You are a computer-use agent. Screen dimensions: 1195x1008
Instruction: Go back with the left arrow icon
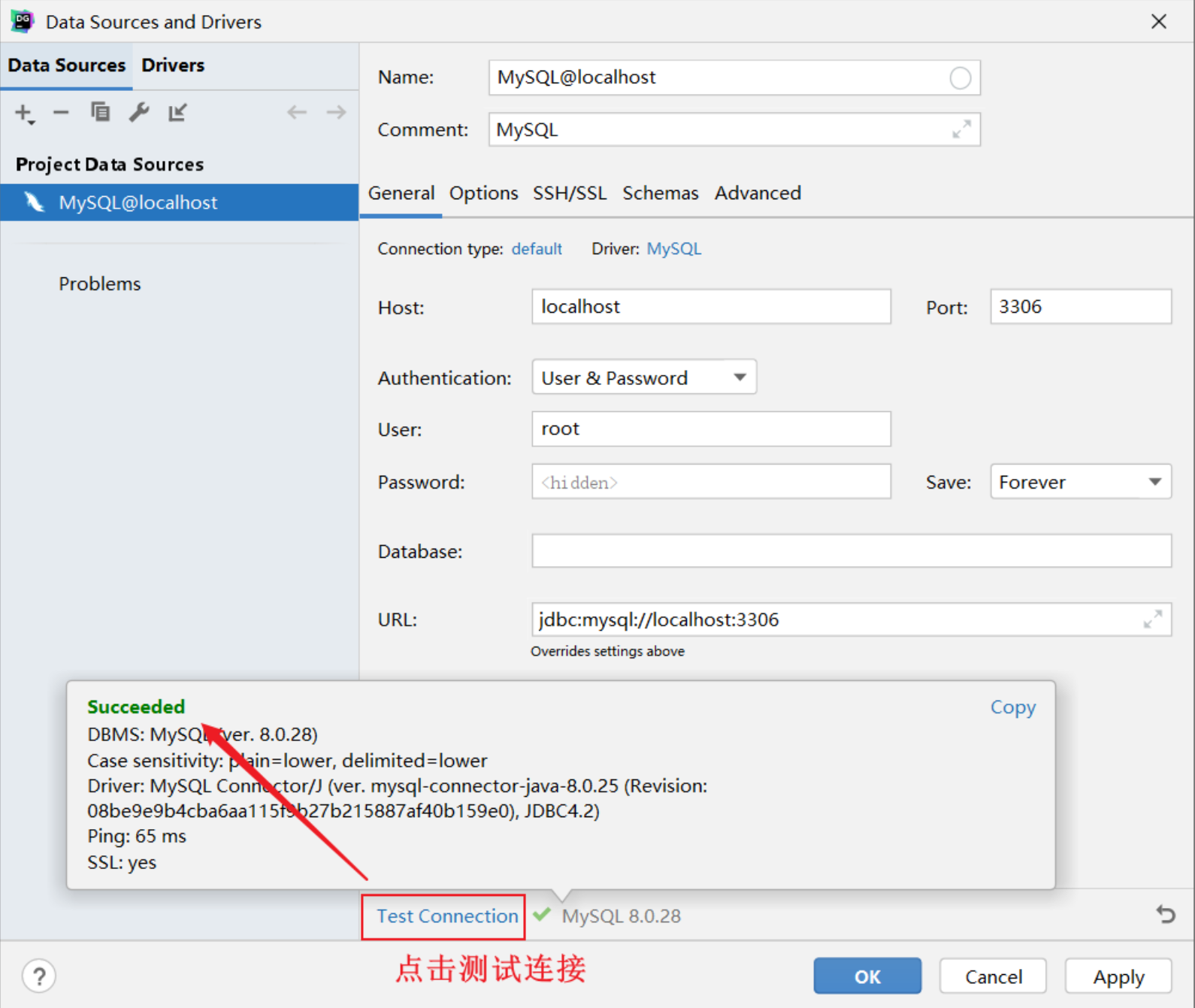click(x=297, y=112)
